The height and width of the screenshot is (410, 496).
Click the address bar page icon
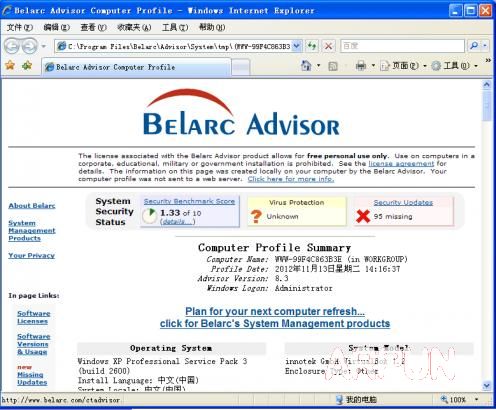pos(62,46)
